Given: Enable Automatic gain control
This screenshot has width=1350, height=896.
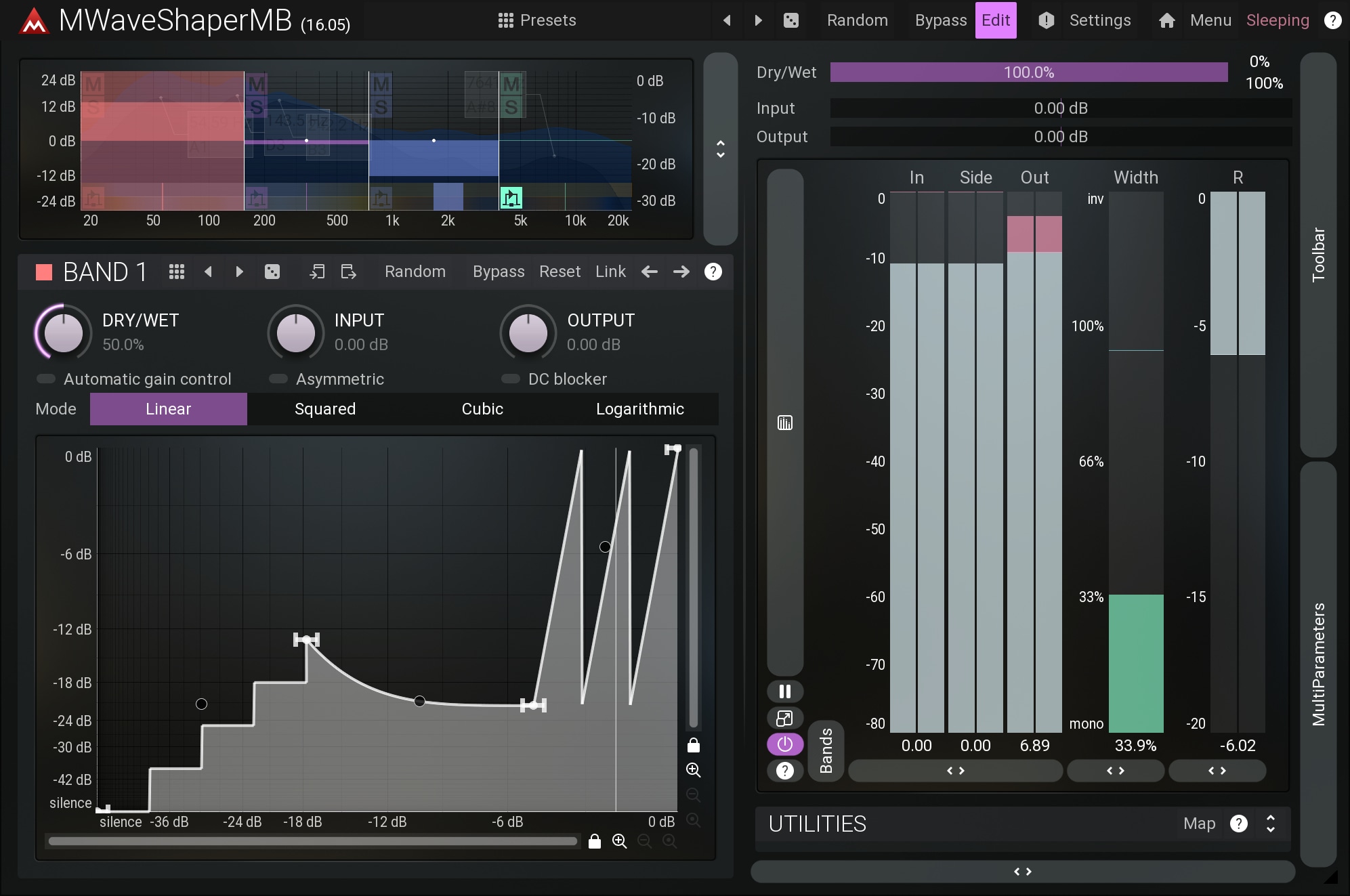Looking at the screenshot, I should (x=134, y=379).
